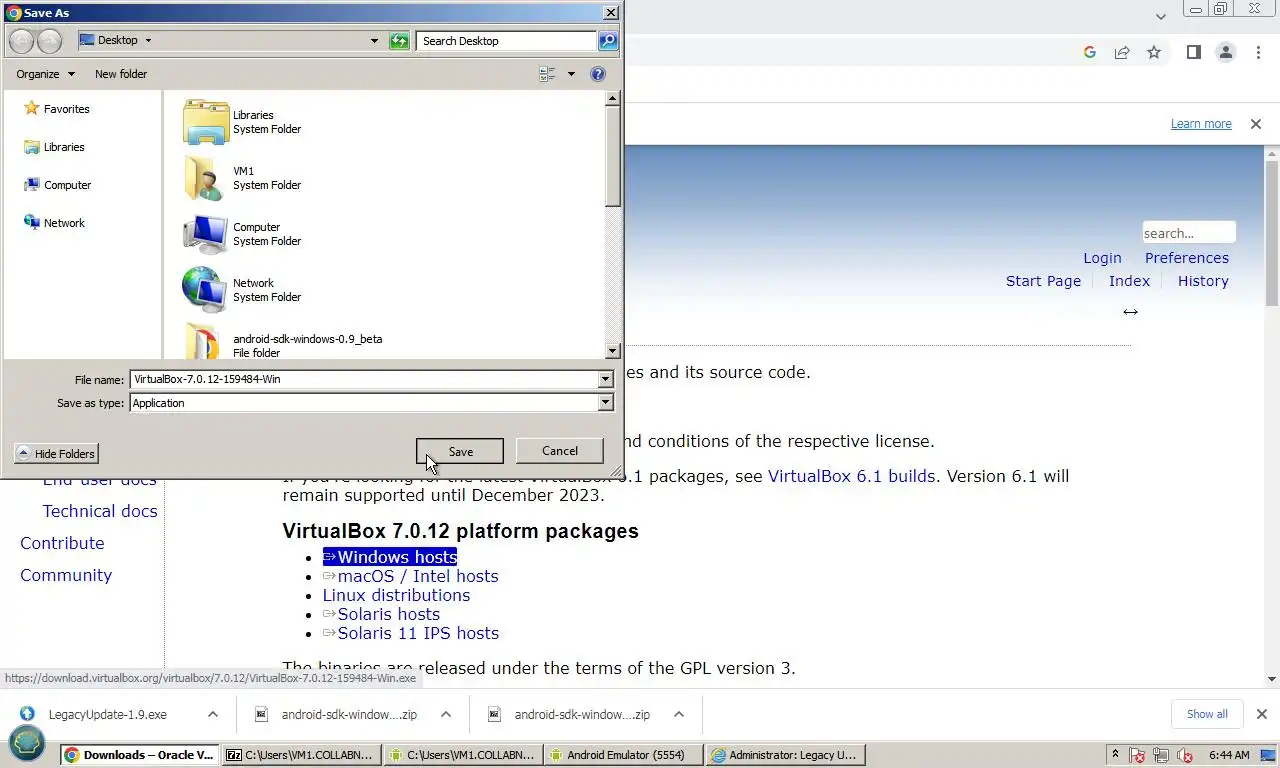Open second android-sdk zip download options arrow
Viewport: 1280px width, 768px height.
coord(679,714)
